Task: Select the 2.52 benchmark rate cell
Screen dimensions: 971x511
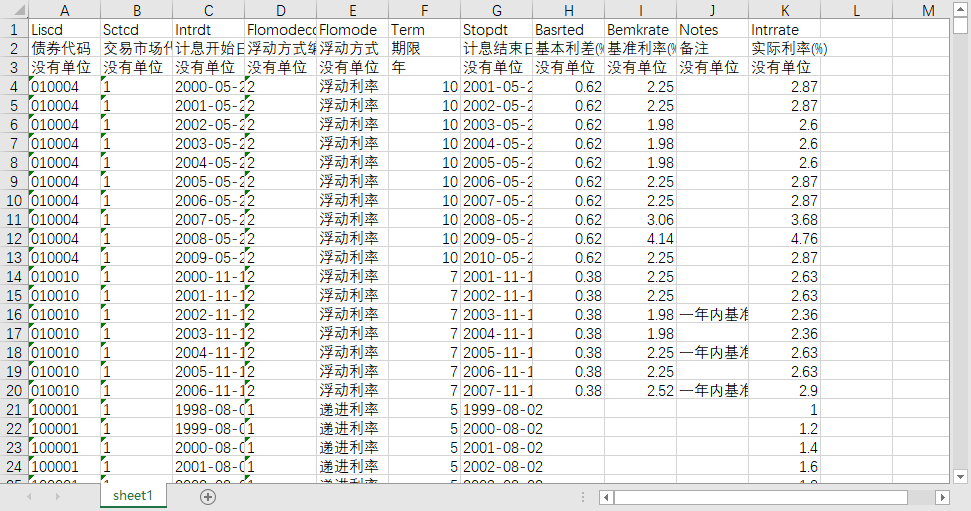Action: (x=640, y=391)
